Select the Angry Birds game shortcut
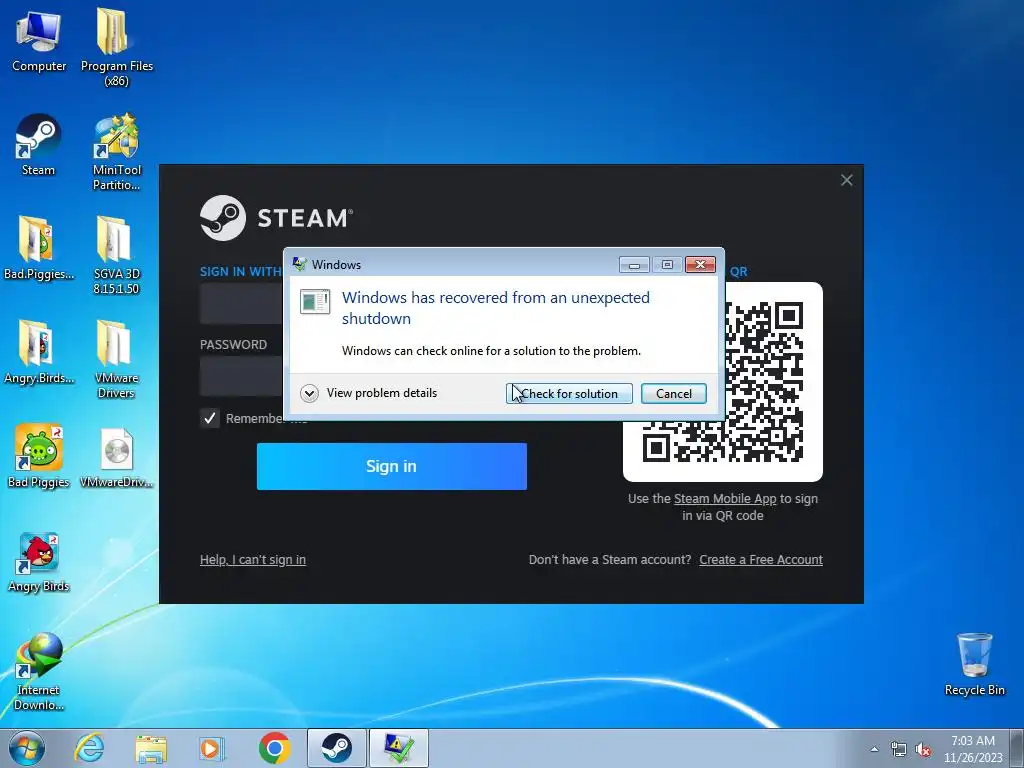1024x768 pixels. (x=39, y=562)
